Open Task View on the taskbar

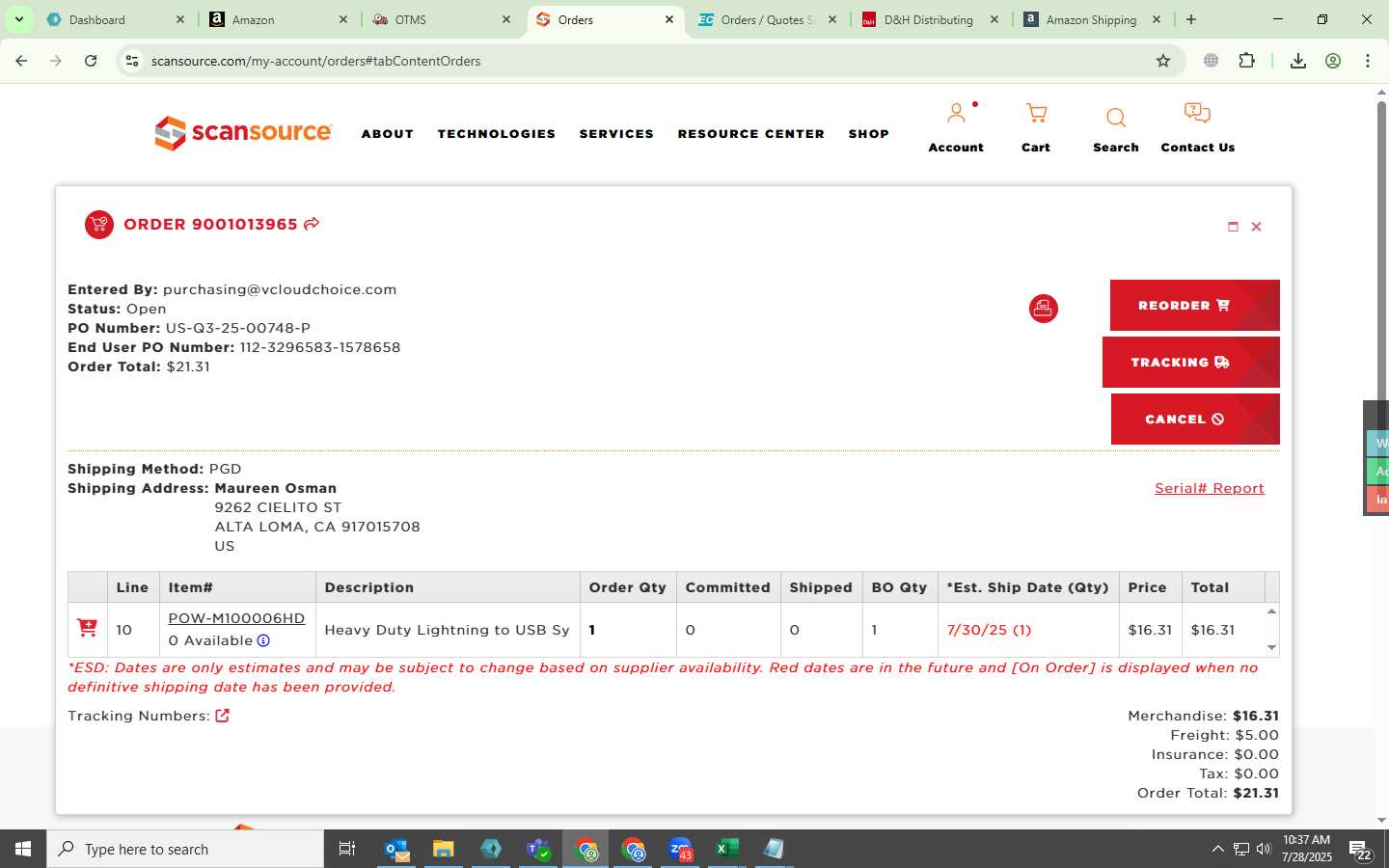(347, 849)
